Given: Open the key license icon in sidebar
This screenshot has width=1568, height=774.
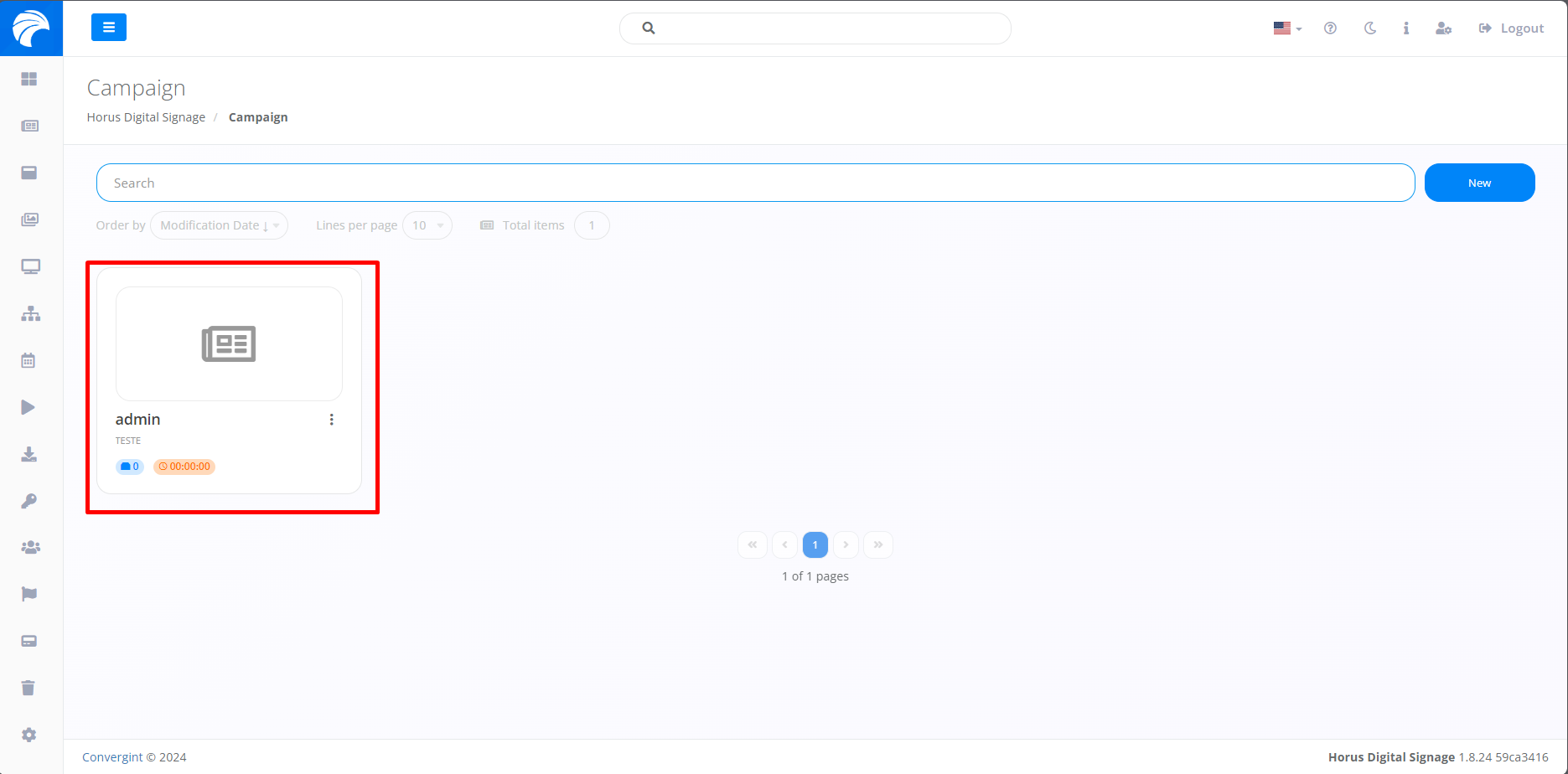Looking at the screenshot, I should click(28, 501).
